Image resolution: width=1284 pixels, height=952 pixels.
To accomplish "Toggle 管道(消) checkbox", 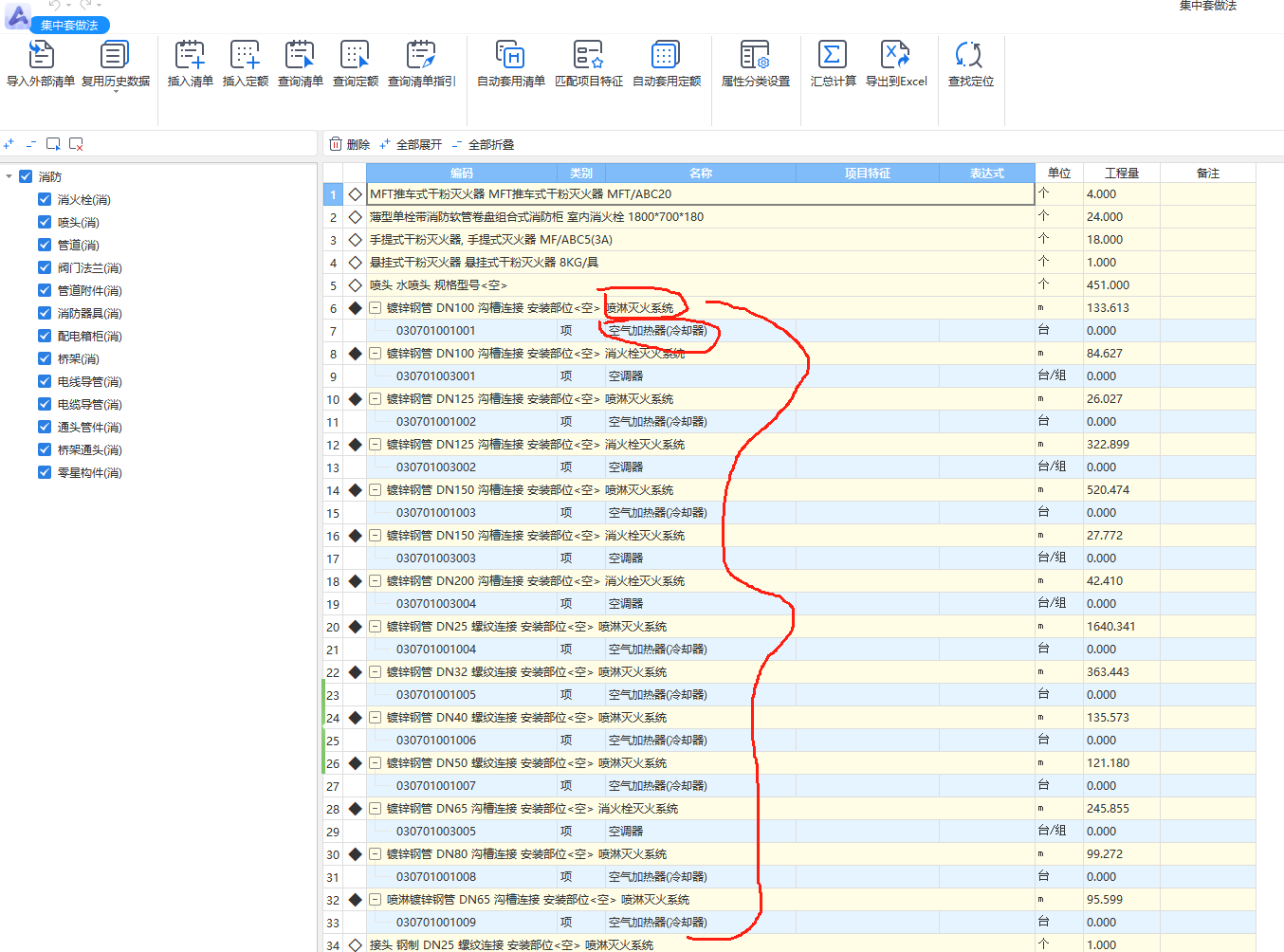I will click(x=45, y=245).
